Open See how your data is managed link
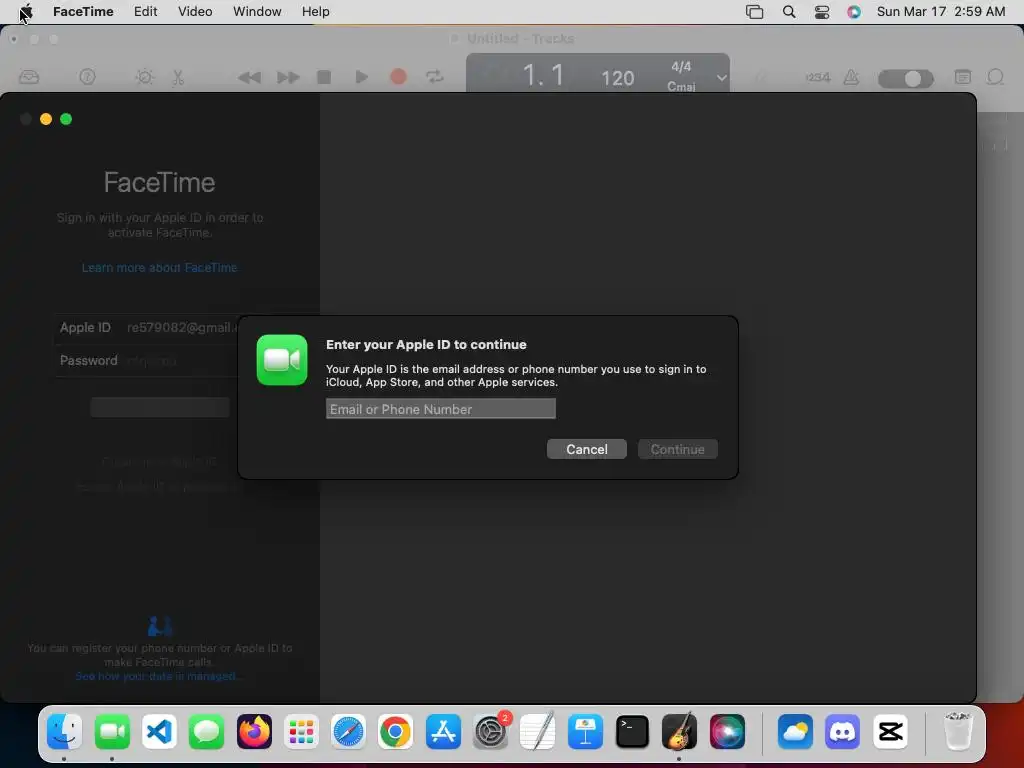The height and width of the screenshot is (768, 1024). (157, 676)
